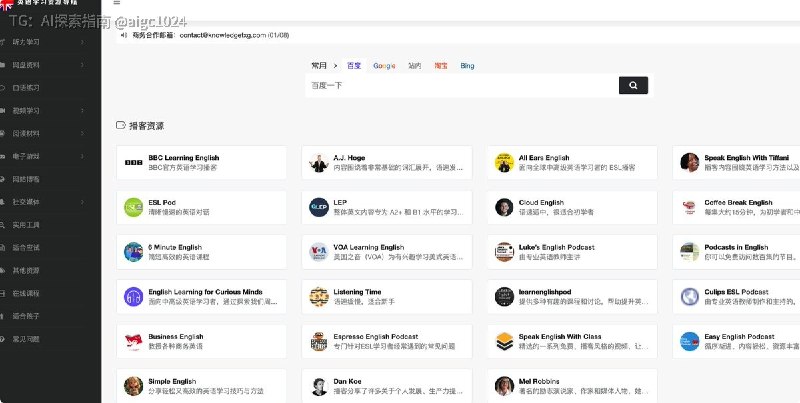800x403 pixels.
Task: Expand the 视频学习 sidebar chevron
Action: point(83,110)
